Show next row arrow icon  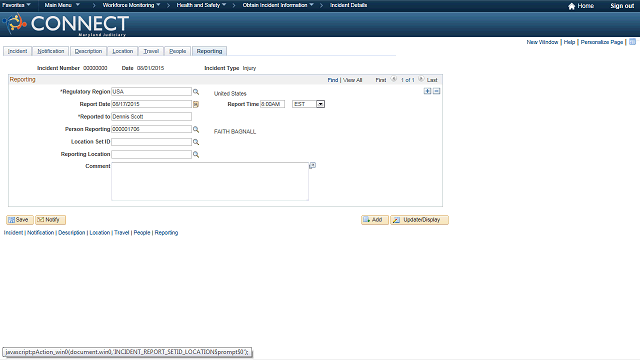point(421,79)
